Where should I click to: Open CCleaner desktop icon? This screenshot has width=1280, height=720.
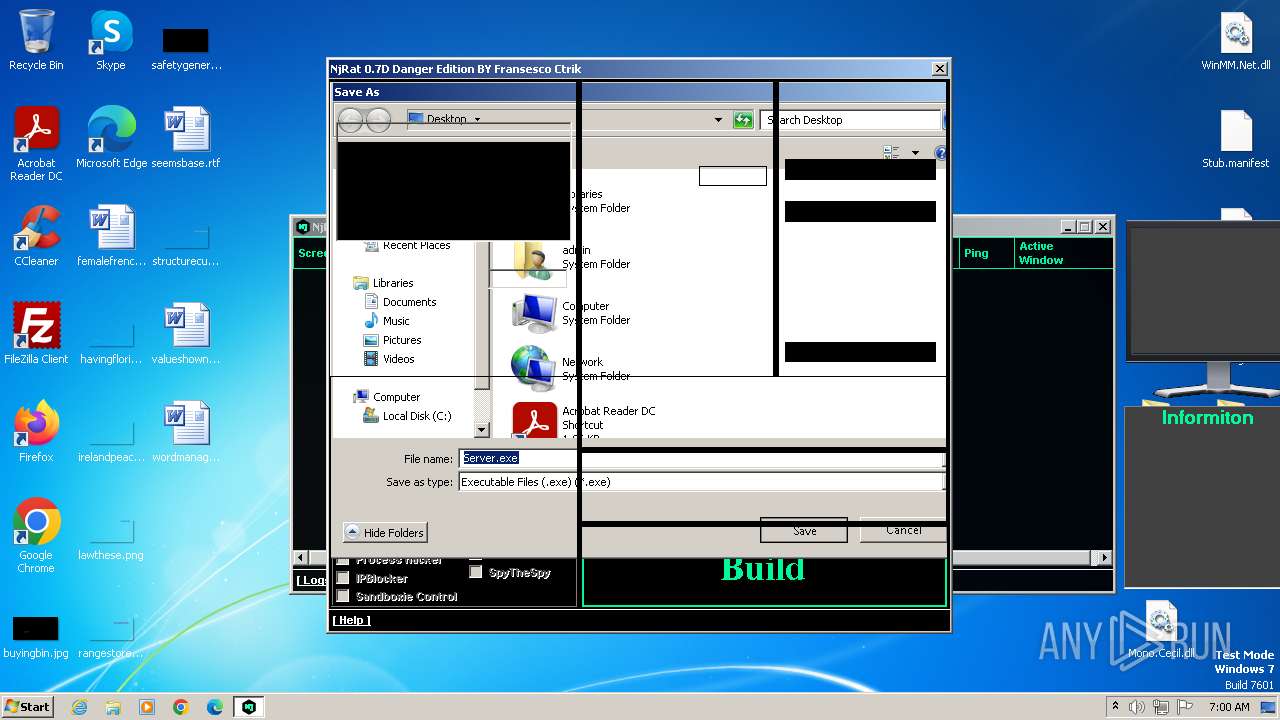36,235
